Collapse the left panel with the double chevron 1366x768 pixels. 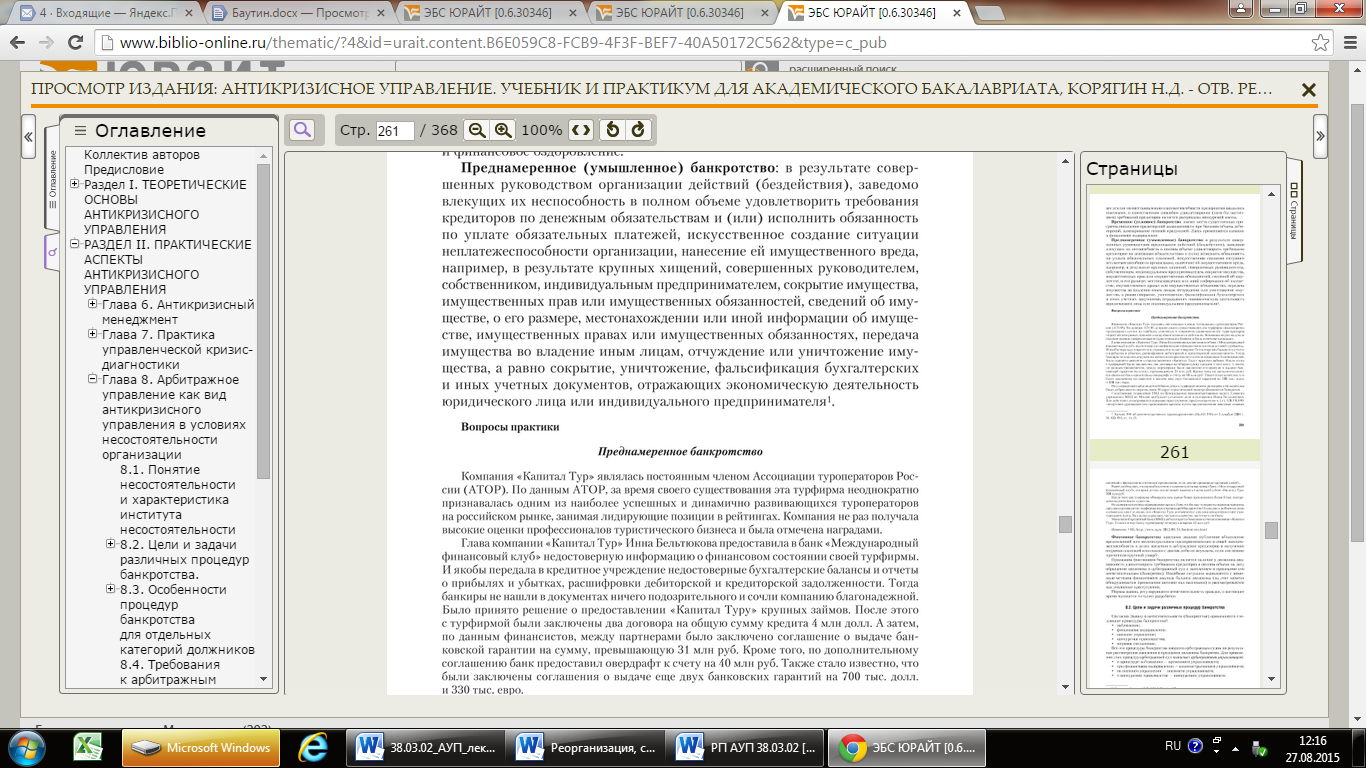click(x=28, y=136)
